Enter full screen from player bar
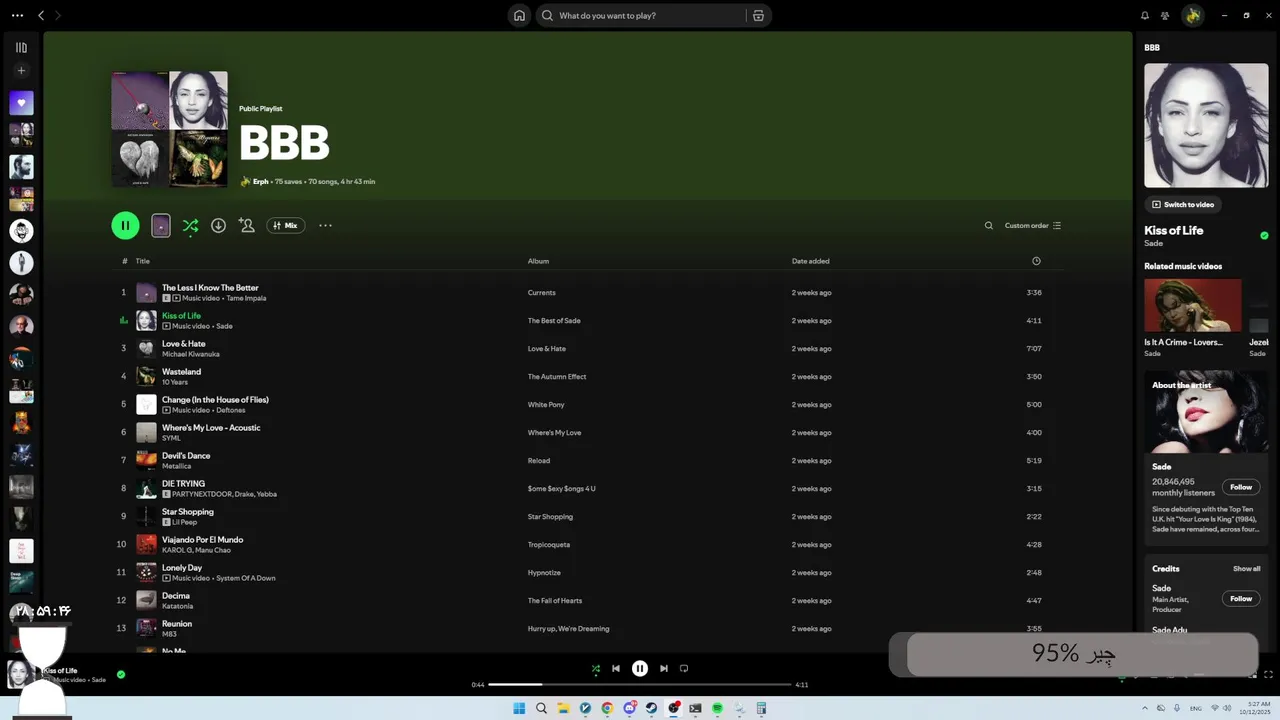This screenshot has height=720, width=1280. pos(1268,674)
